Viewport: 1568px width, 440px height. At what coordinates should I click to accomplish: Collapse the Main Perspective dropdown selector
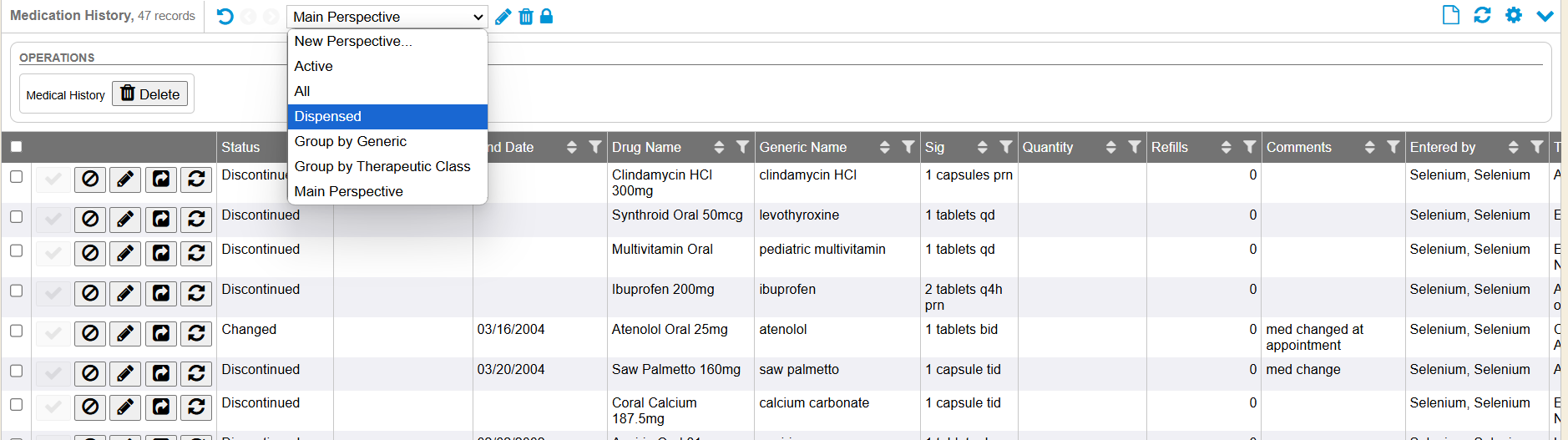pos(387,17)
